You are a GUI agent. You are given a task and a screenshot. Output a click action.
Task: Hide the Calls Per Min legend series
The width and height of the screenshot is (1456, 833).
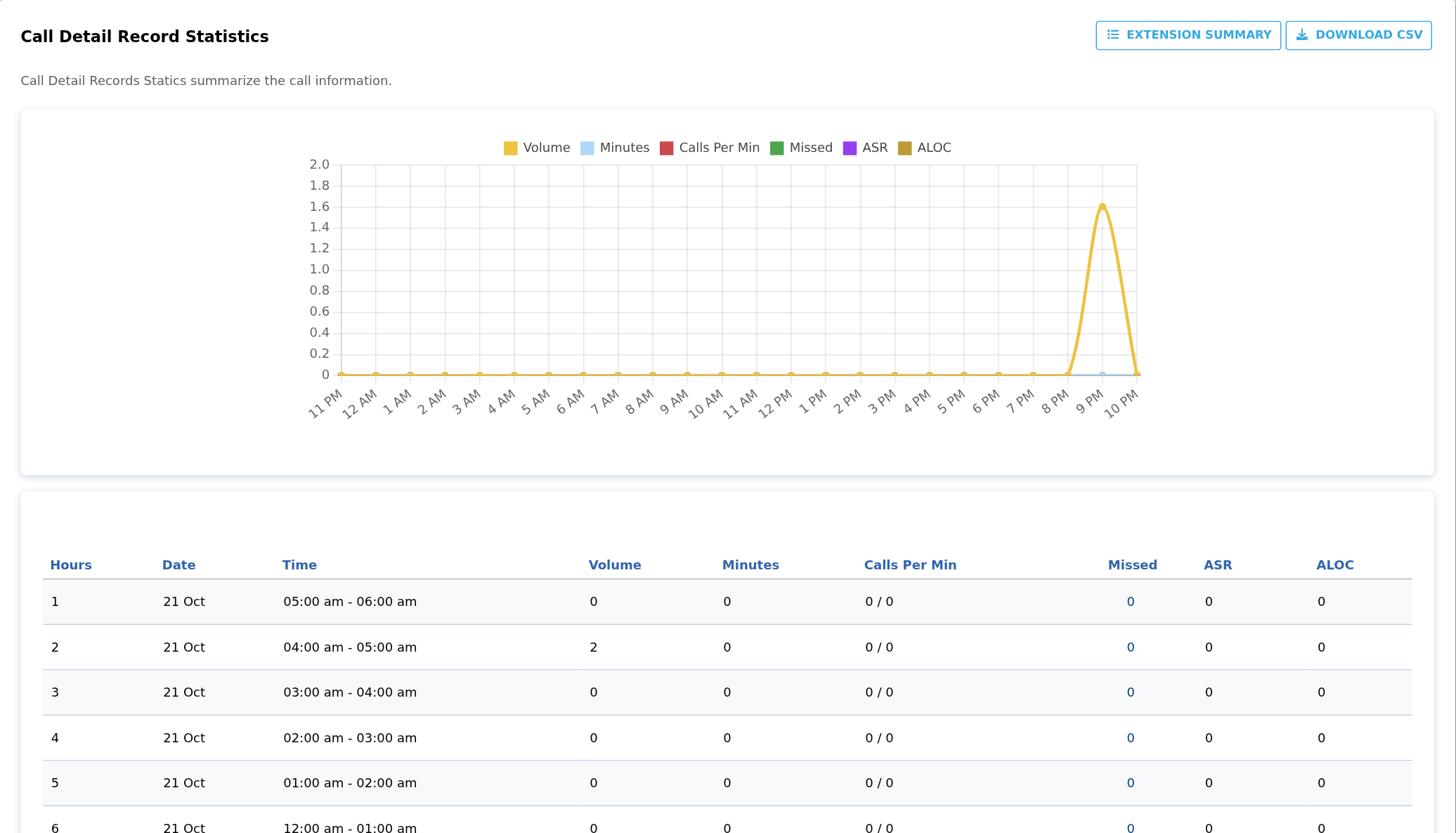coord(710,148)
